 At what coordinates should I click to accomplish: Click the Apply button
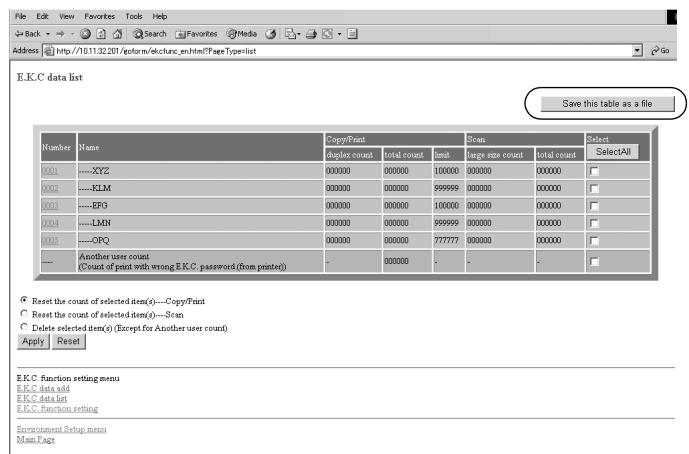tap(33, 341)
